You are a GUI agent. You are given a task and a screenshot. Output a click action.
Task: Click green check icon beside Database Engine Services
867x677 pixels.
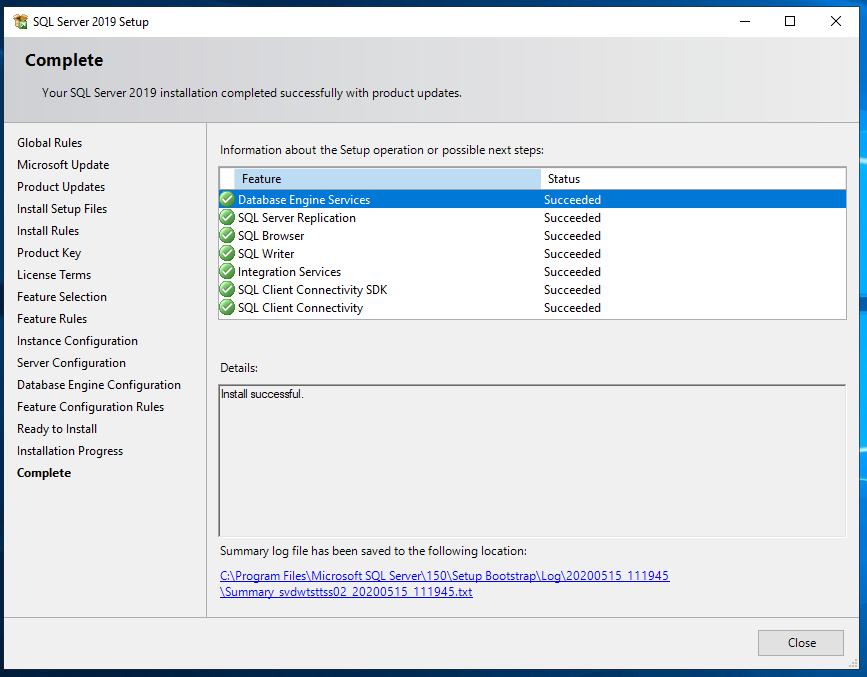click(227, 199)
